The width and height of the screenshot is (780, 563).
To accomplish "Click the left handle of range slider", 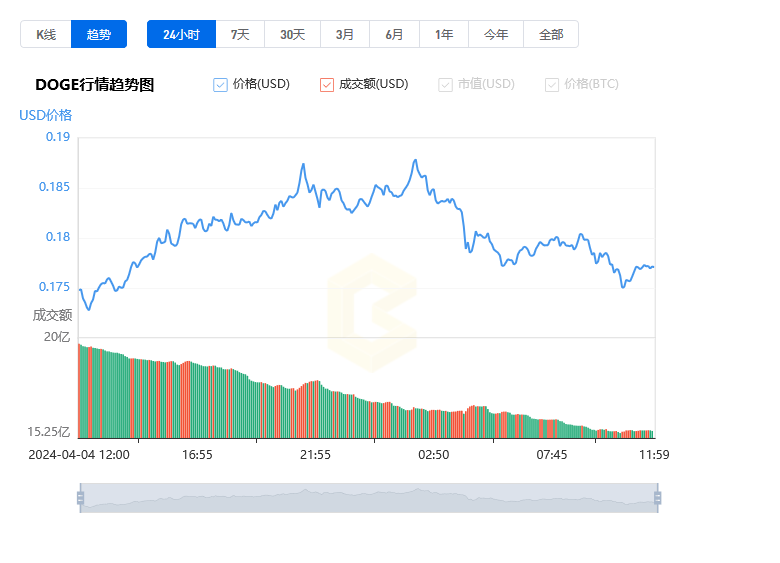I will (x=80, y=498).
